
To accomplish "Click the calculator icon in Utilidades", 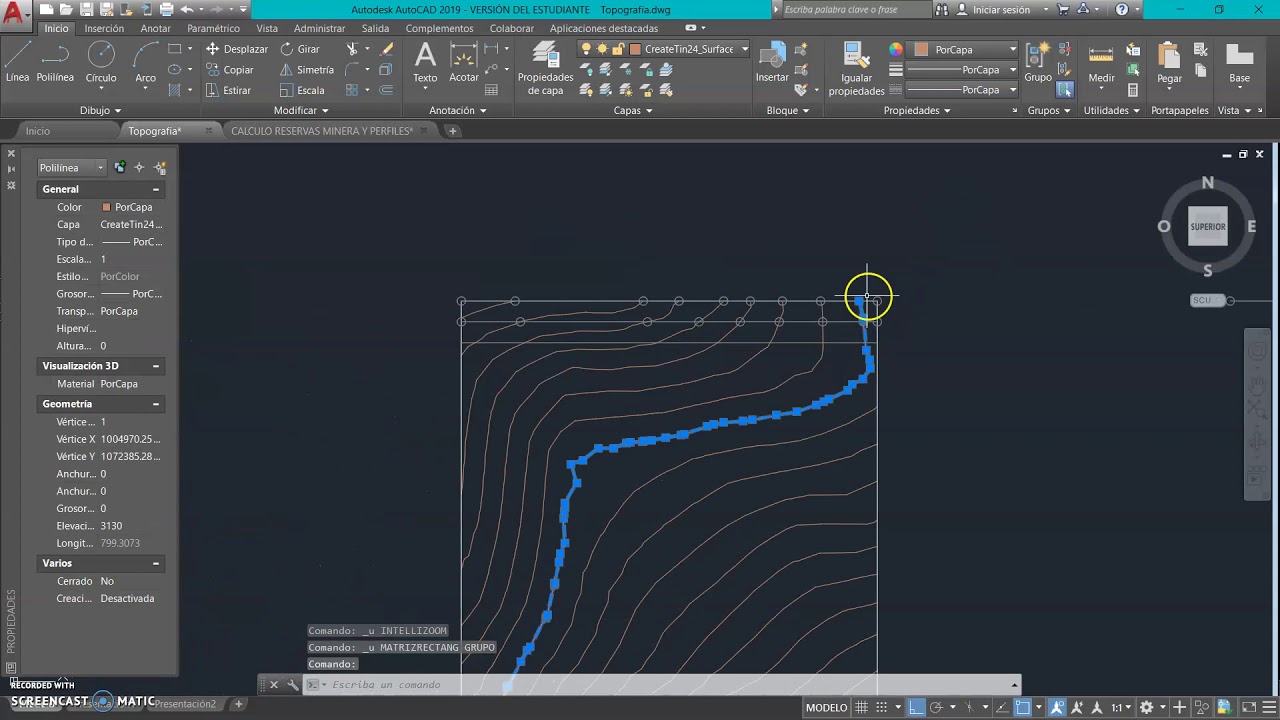I will click(x=1133, y=90).
